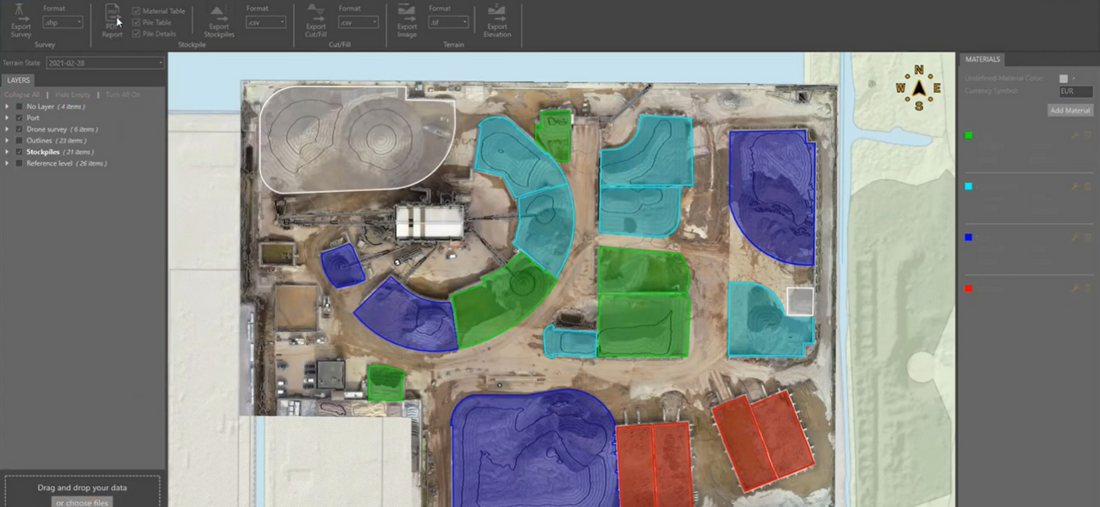Open the Terrain image format dropdown showing .tif
The image size is (1100, 507).
click(x=448, y=22)
